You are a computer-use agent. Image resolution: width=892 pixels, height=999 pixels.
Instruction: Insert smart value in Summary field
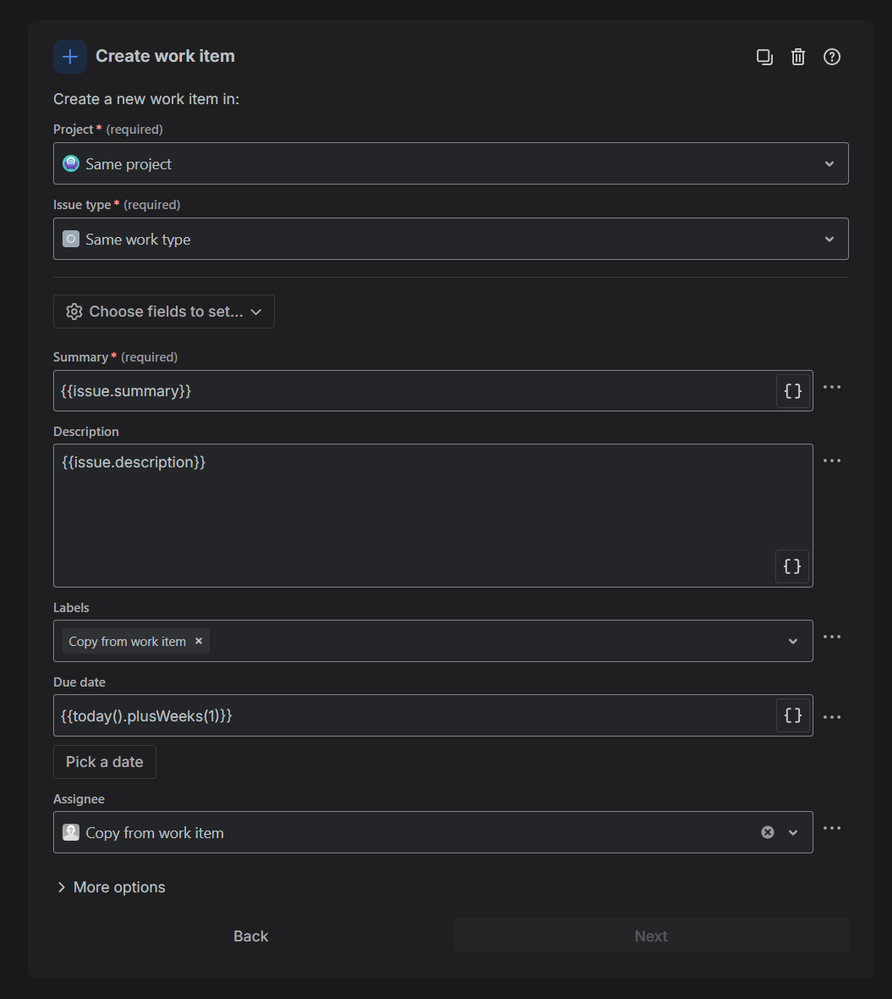click(793, 391)
